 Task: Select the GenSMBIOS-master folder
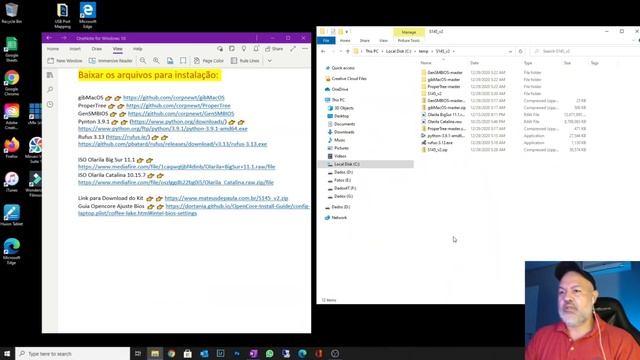point(444,73)
